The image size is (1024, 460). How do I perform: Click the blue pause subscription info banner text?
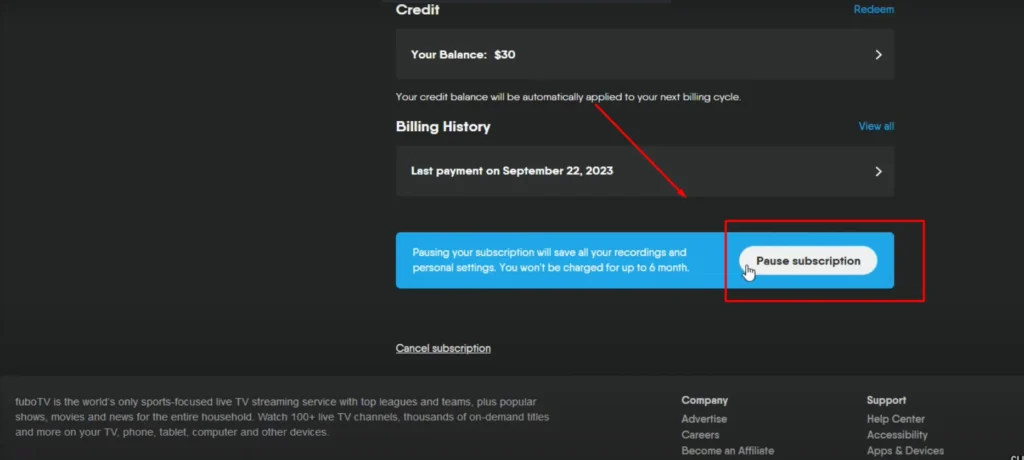[551, 260]
